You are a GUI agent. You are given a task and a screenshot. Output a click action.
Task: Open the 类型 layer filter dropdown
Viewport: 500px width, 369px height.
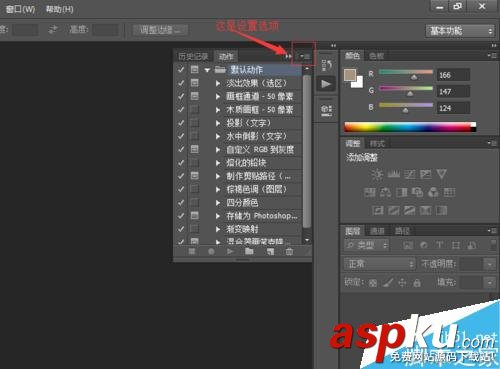click(x=366, y=246)
